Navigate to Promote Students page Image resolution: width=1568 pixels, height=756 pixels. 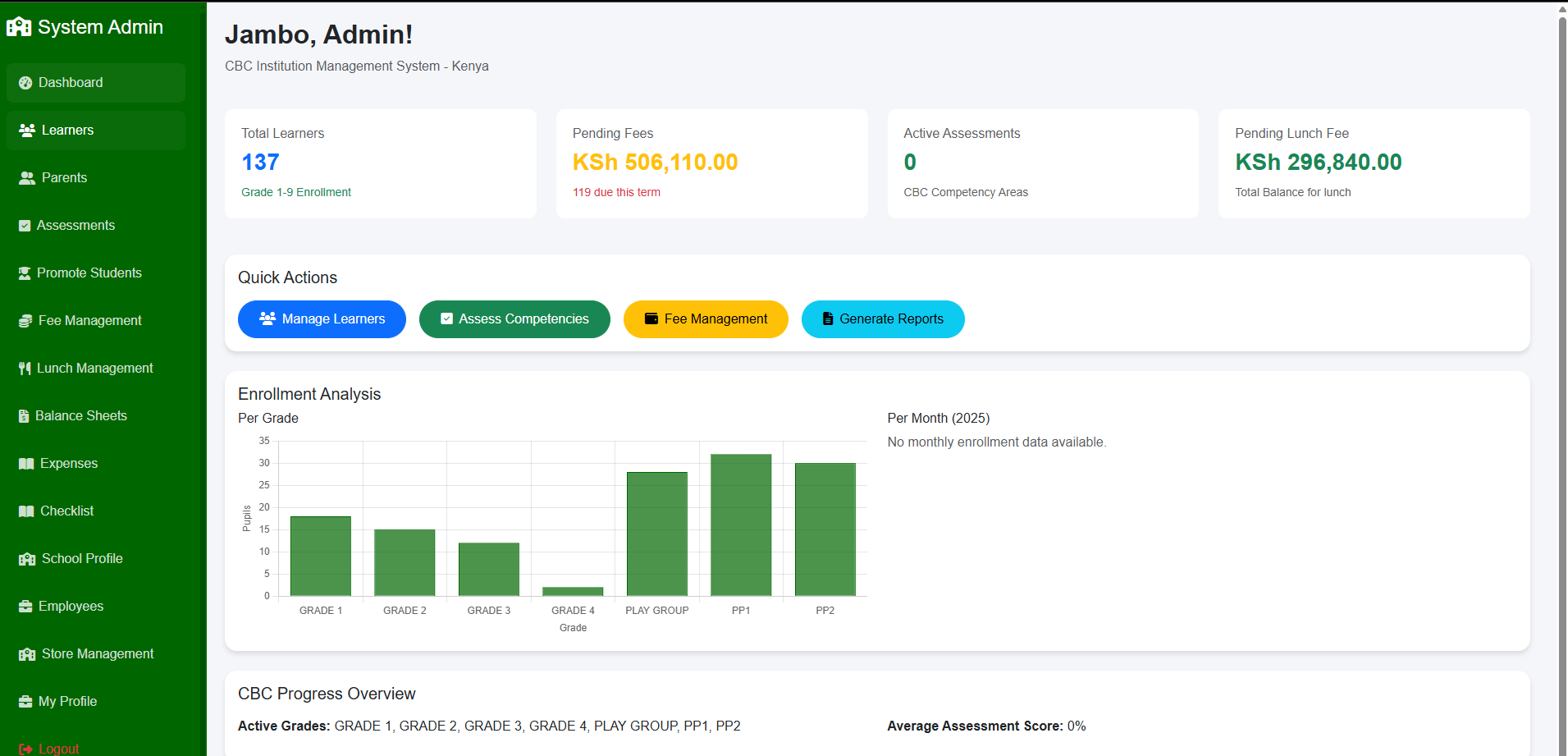(96, 273)
